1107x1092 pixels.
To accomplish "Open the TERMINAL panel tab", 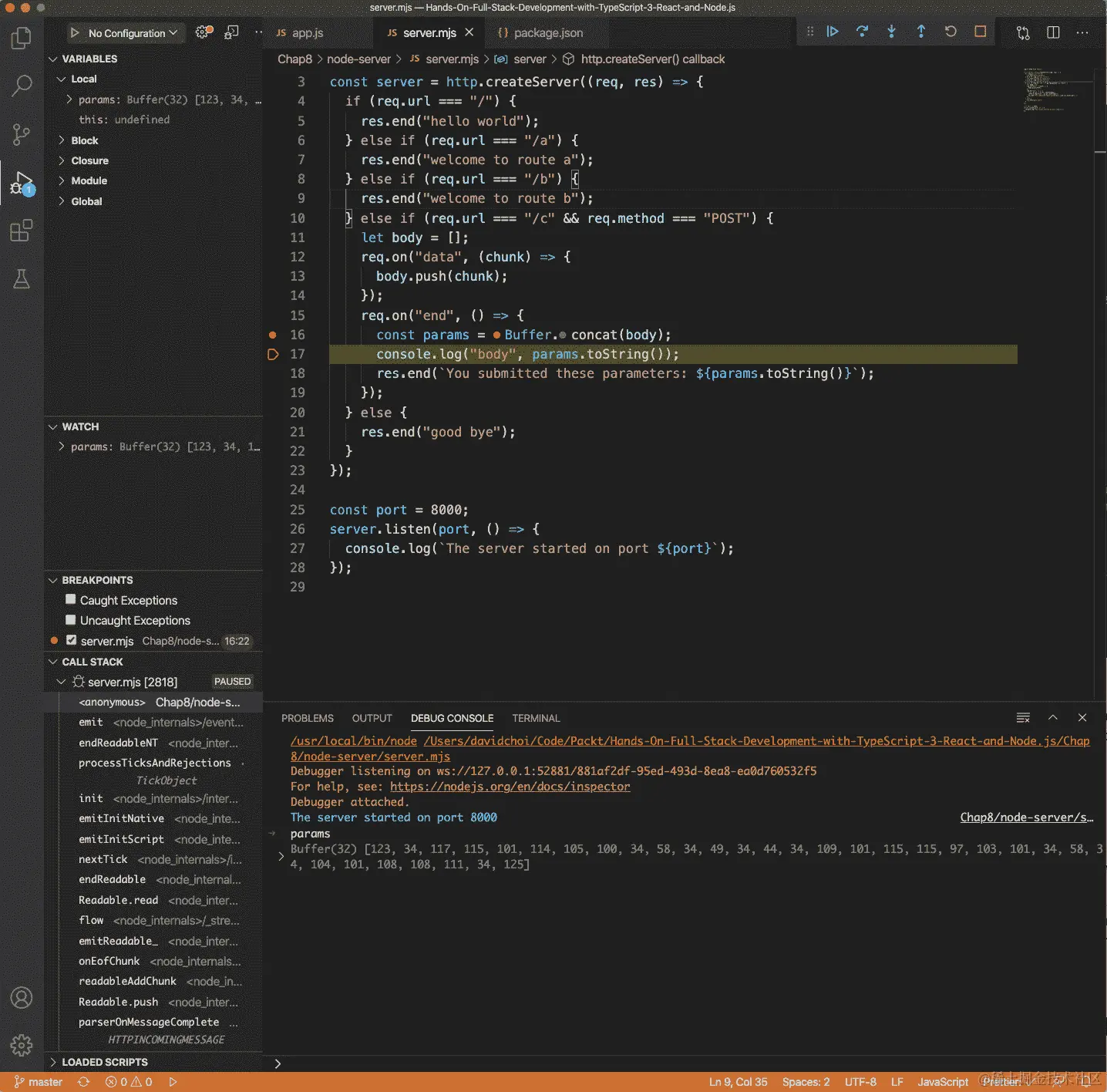I will pyautogui.click(x=536, y=718).
